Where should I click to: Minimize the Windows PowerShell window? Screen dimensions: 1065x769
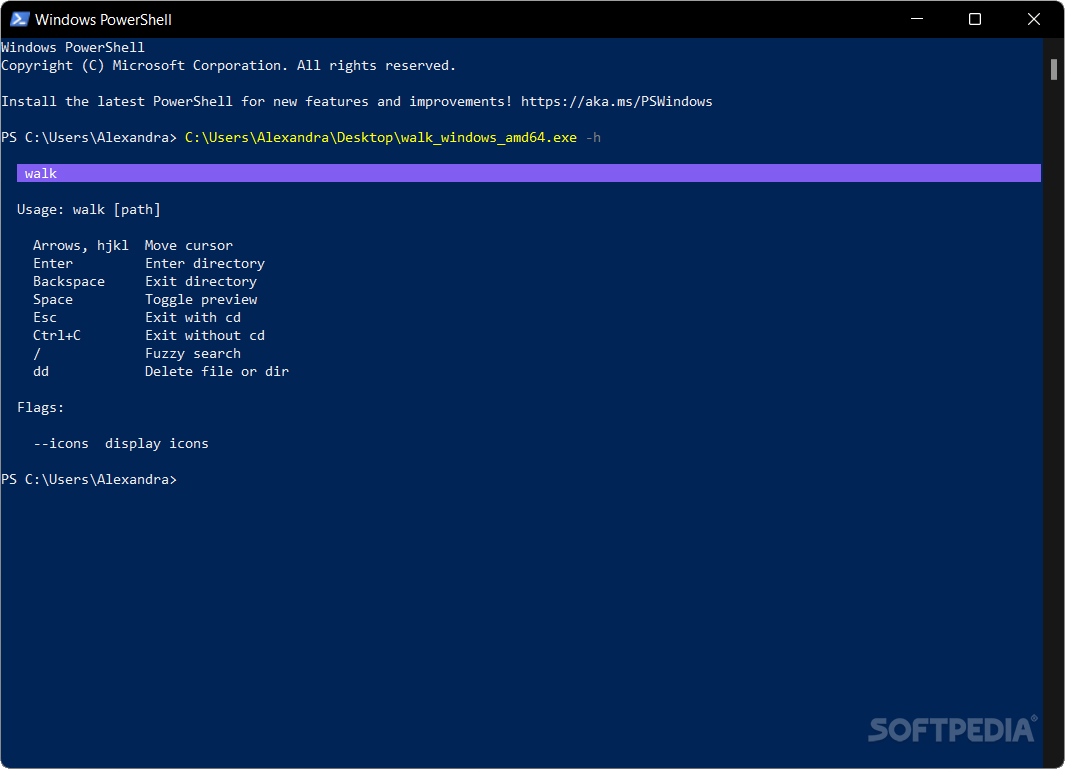tap(916, 19)
